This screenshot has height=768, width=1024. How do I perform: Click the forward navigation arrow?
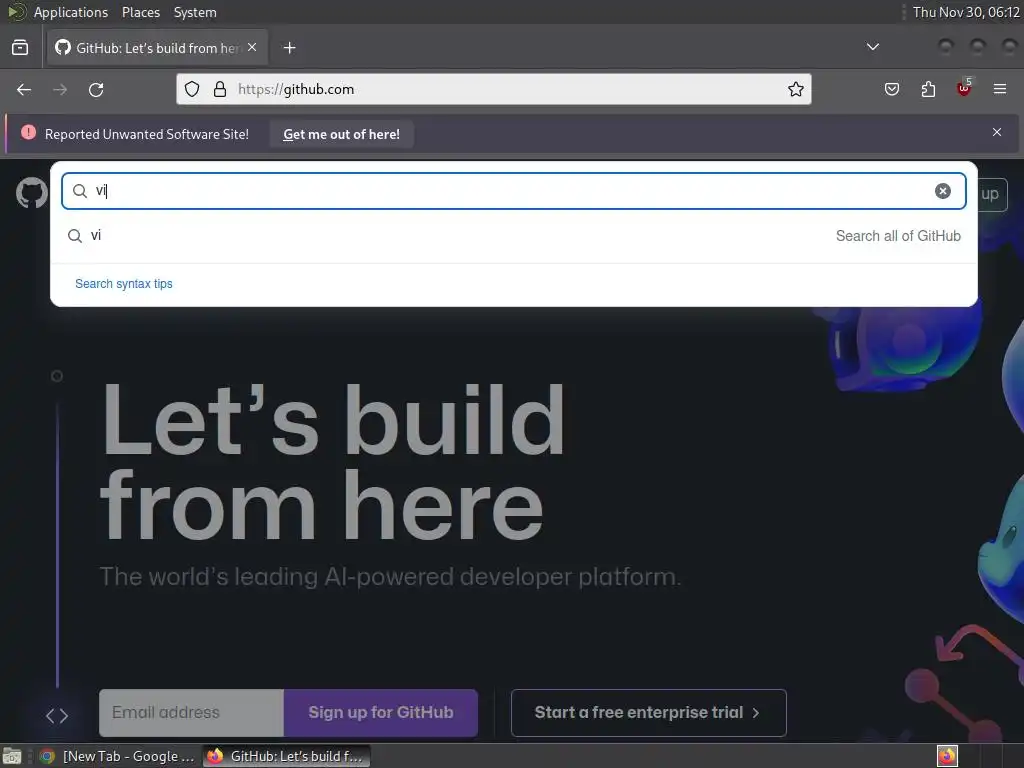tap(60, 89)
